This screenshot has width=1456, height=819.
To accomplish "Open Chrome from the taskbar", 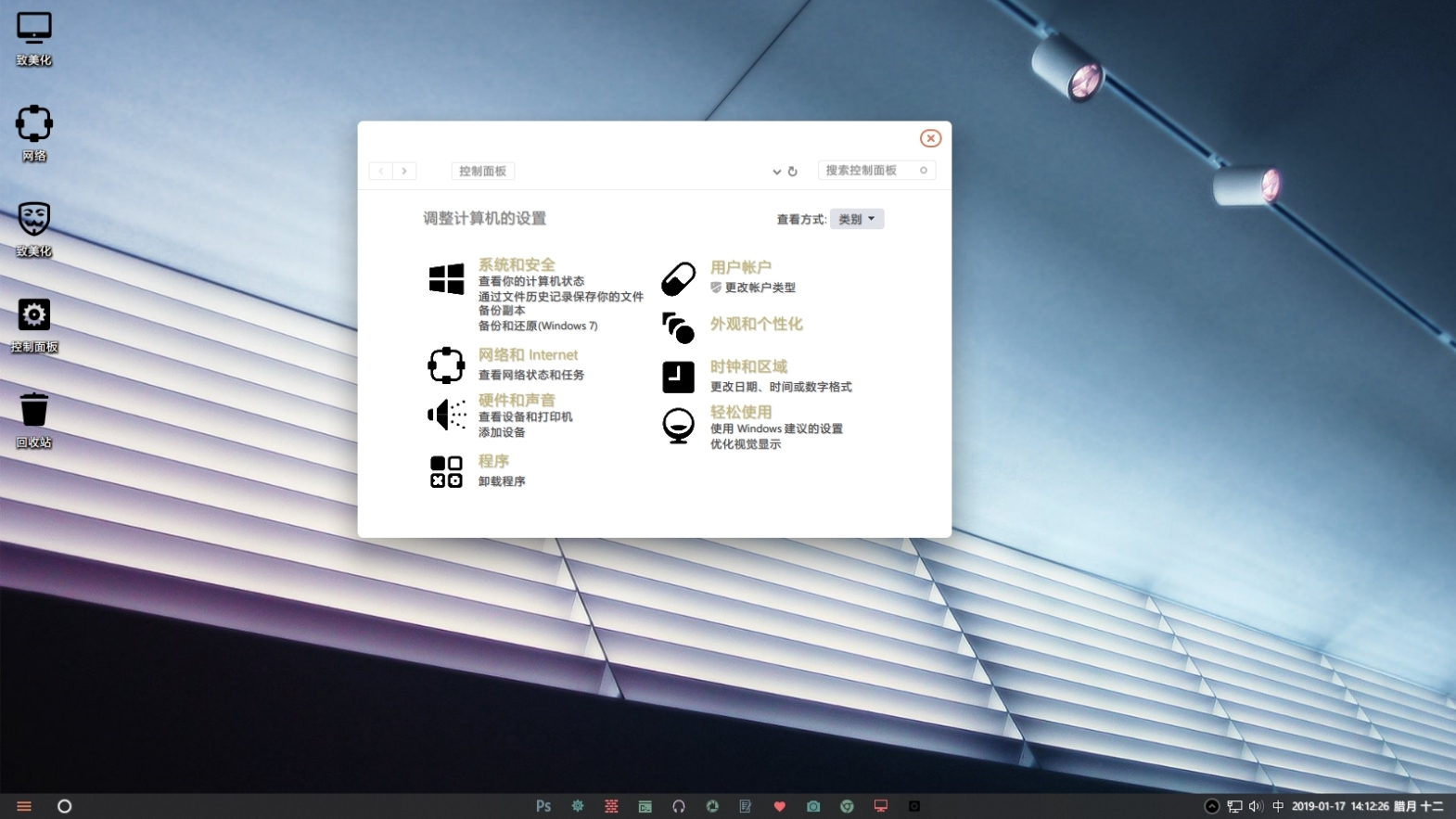I will click(847, 806).
